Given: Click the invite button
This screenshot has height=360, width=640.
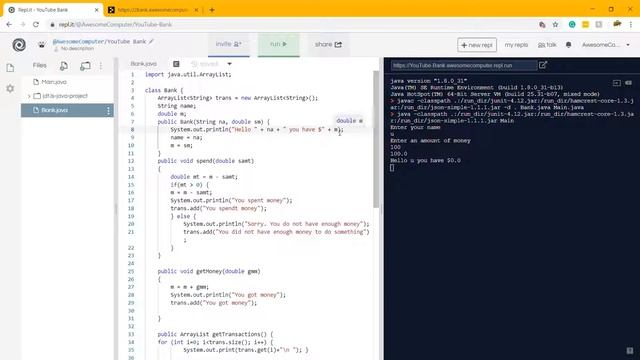Looking at the screenshot, I should click(x=229, y=44).
